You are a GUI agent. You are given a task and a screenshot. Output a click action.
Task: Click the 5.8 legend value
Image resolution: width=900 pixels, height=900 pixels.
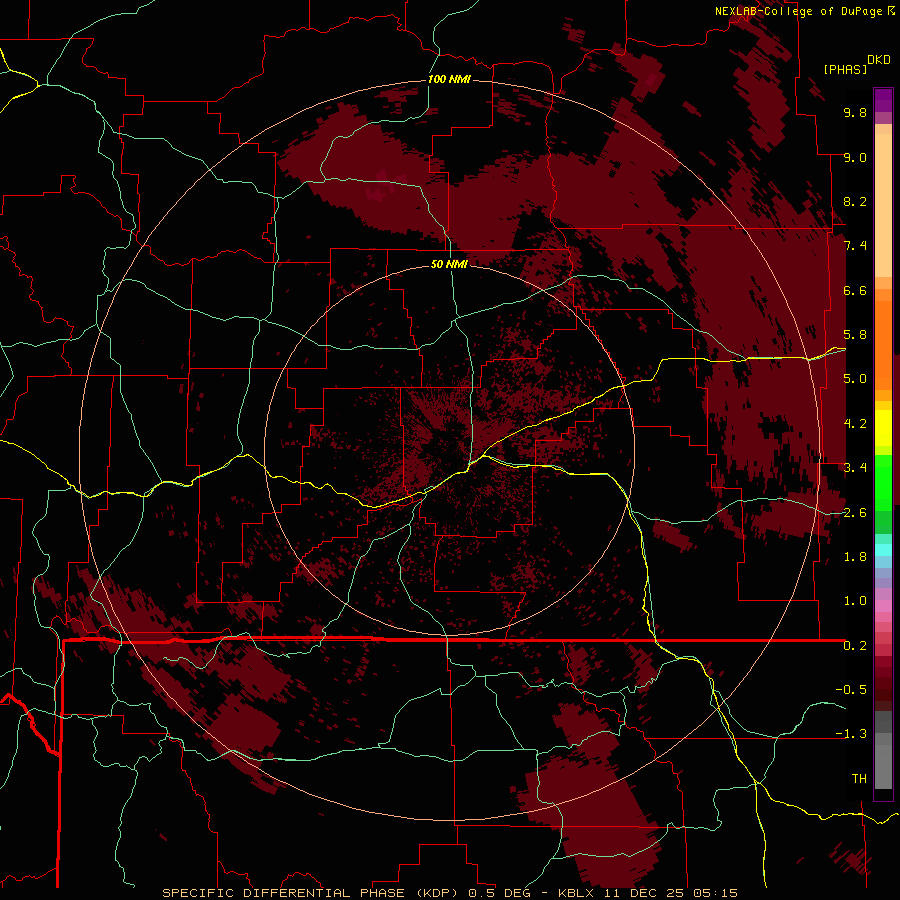(x=855, y=335)
